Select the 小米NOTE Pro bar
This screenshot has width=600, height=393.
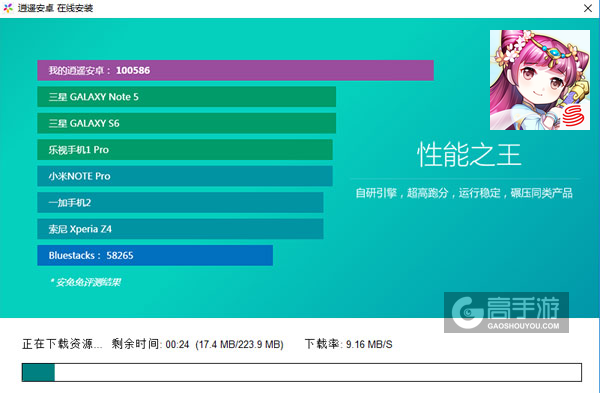tap(185, 176)
